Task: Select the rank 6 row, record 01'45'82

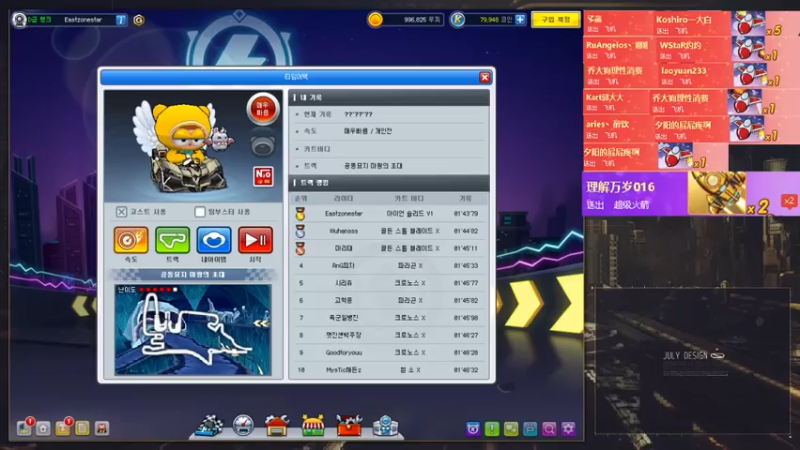Action: (x=389, y=301)
